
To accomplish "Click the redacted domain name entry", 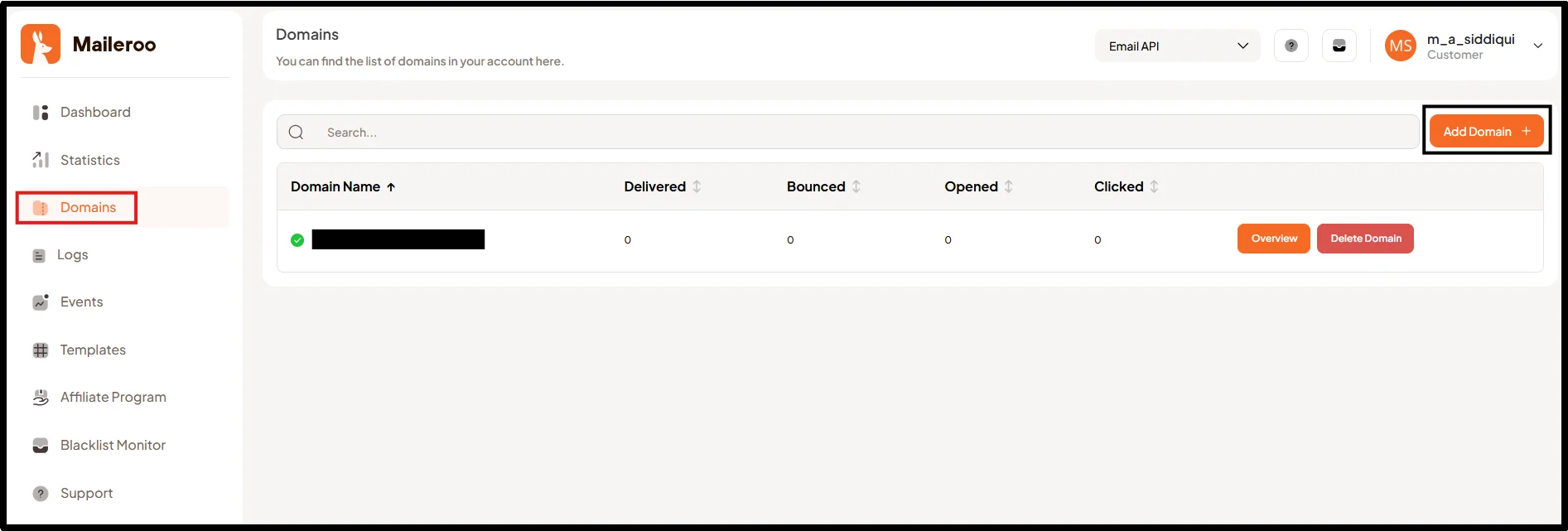I will [x=398, y=239].
